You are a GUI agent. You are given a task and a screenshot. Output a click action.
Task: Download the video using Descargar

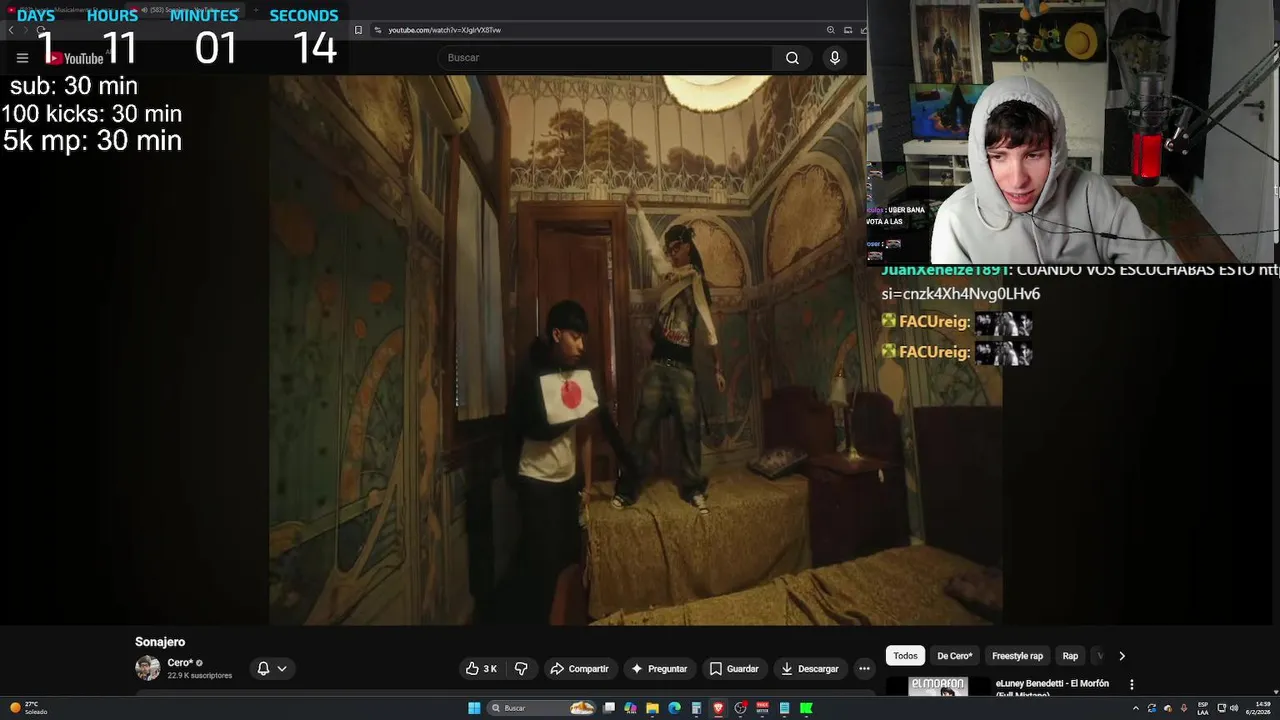point(810,669)
